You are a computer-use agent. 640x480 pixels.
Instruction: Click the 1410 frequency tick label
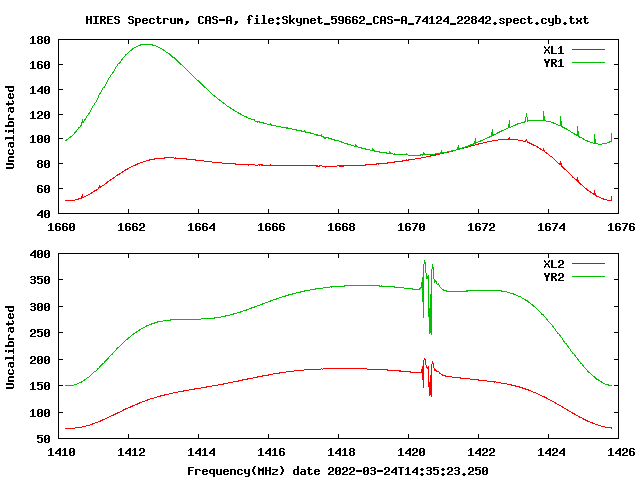(61, 452)
